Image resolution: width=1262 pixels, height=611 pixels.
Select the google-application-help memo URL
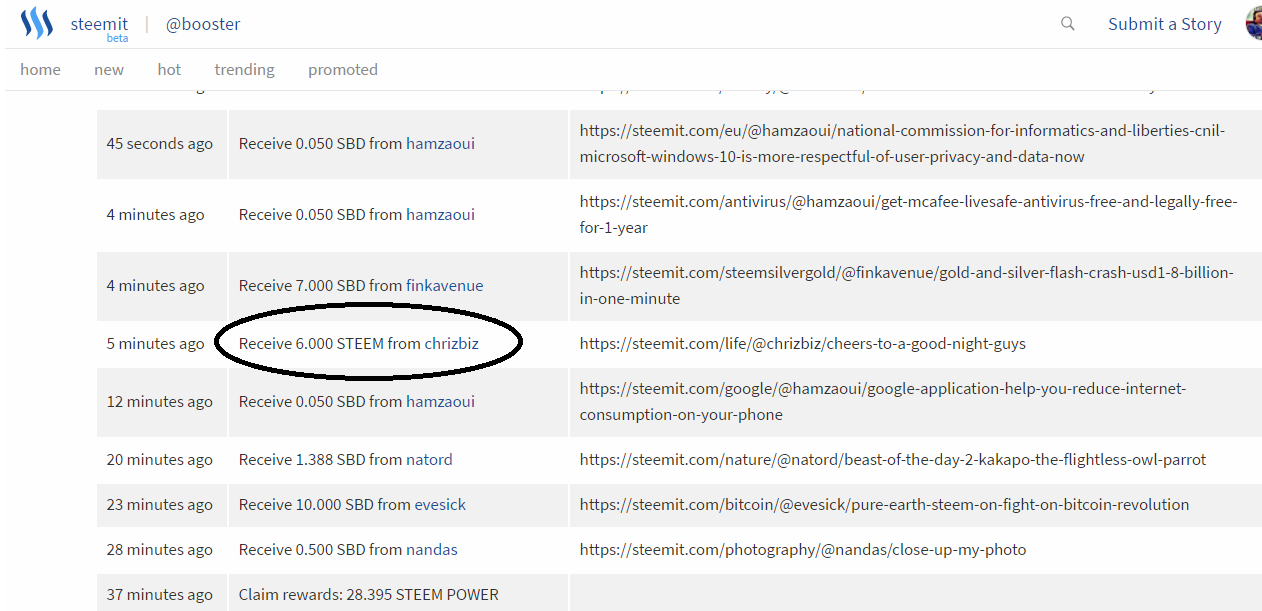tap(883, 401)
